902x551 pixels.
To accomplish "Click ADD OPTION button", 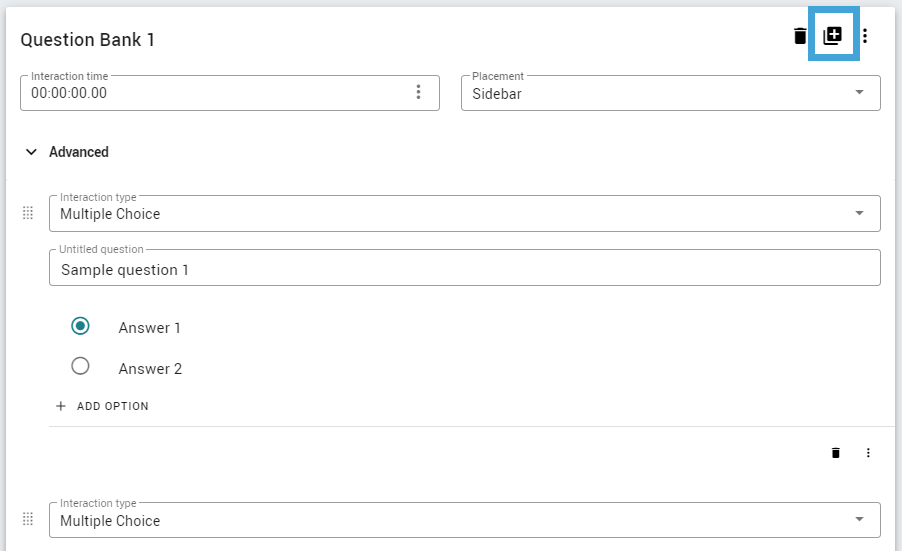I will click(x=102, y=406).
